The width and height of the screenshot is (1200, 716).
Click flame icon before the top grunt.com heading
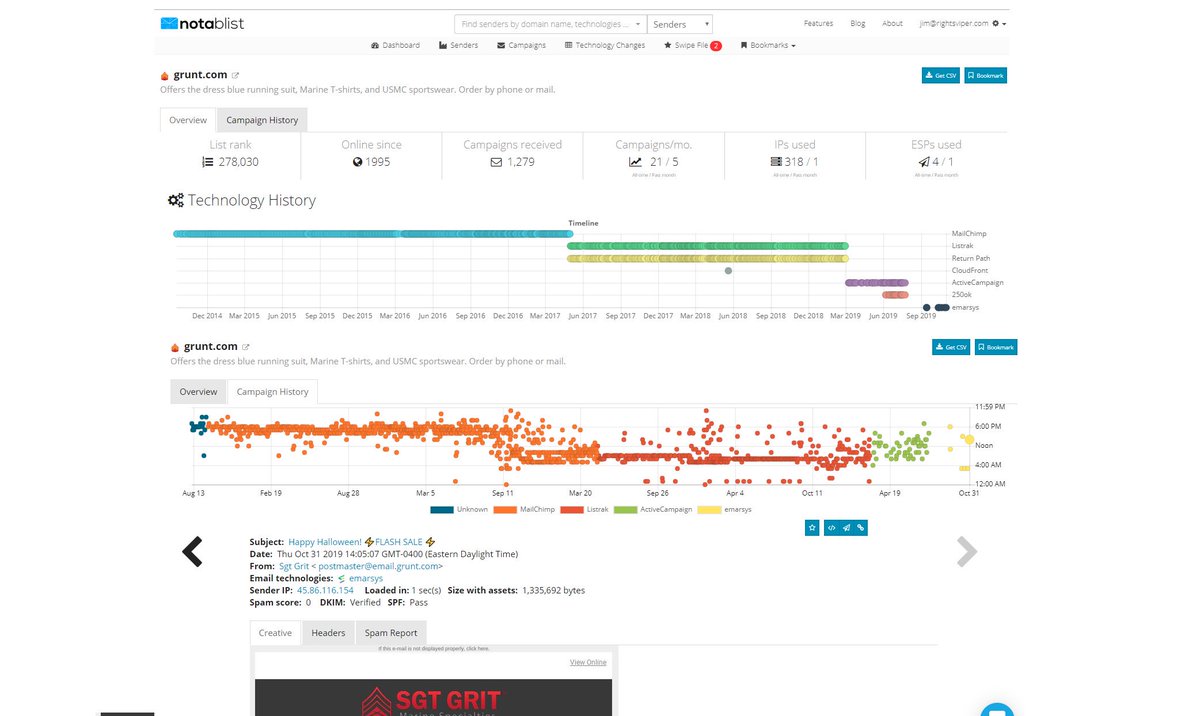164,75
